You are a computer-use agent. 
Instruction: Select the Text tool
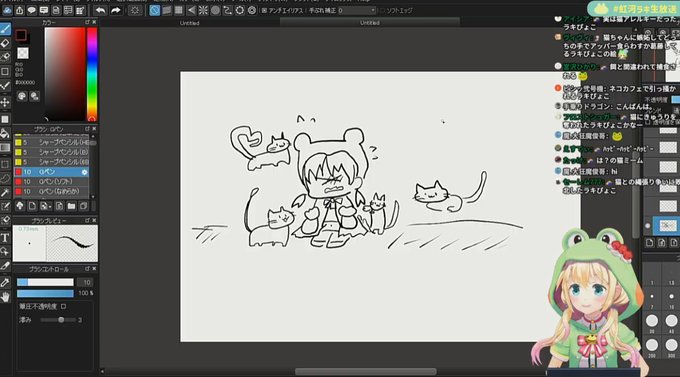tap(5, 237)
